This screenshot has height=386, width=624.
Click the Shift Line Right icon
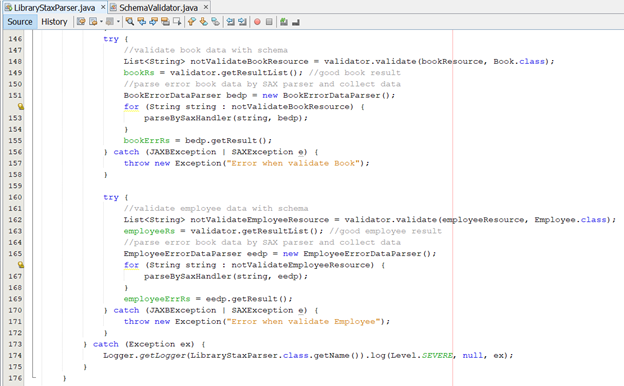pos(242,22)
